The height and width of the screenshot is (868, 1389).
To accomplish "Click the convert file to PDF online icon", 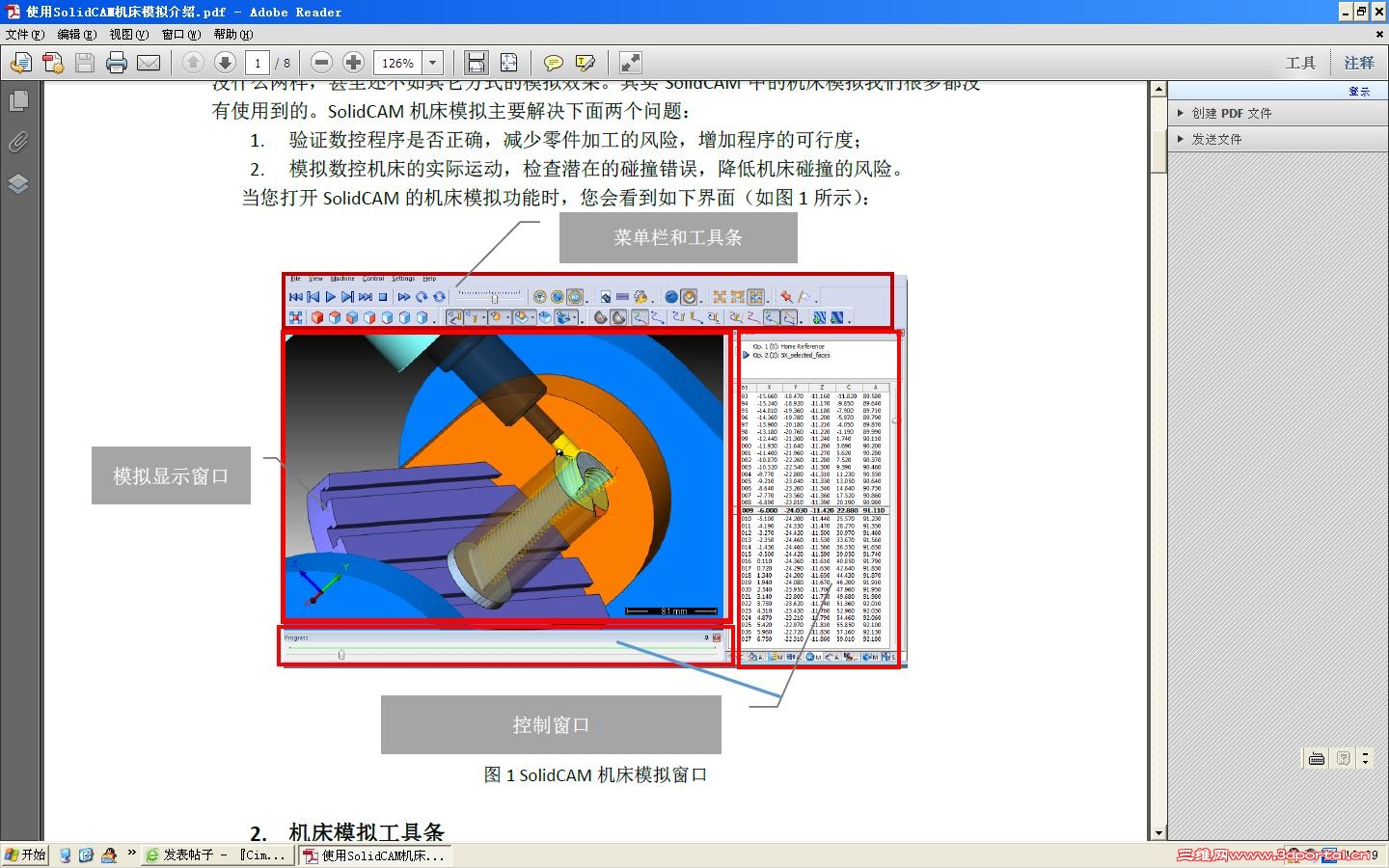I will [x=20, y=63].
